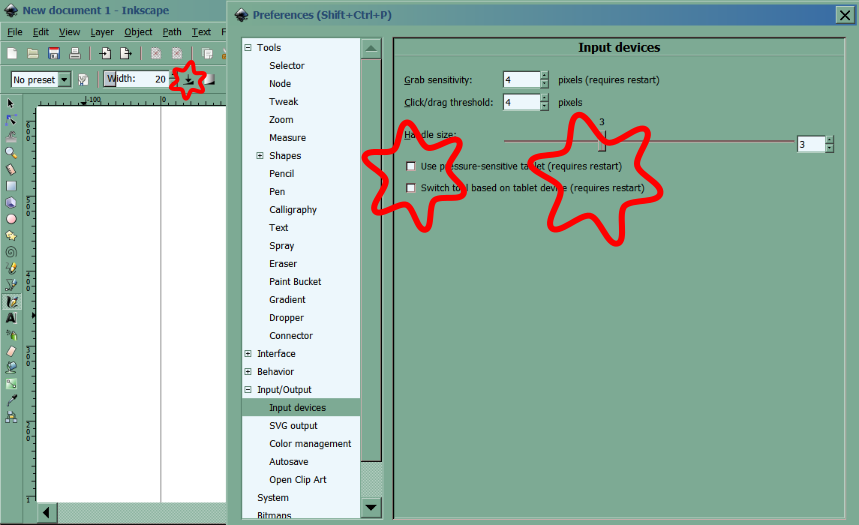Viewport: 859px width, 525px height.
Task: Click the Grab sensitivity input field
Action: (520, 80)
